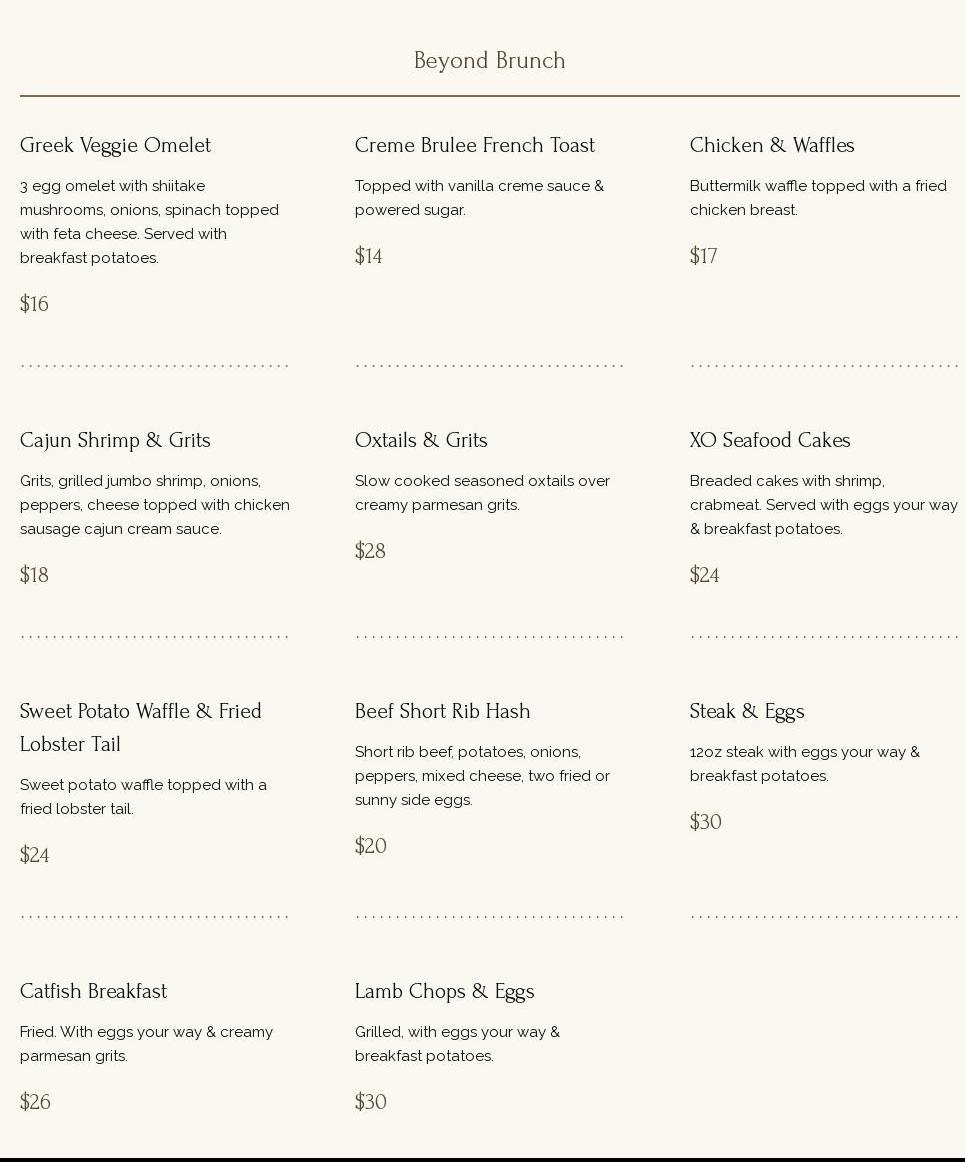Click the Beef Short Rib Hash title
Viewport: 965px width, 1162px height.
[x=442, y=711]
